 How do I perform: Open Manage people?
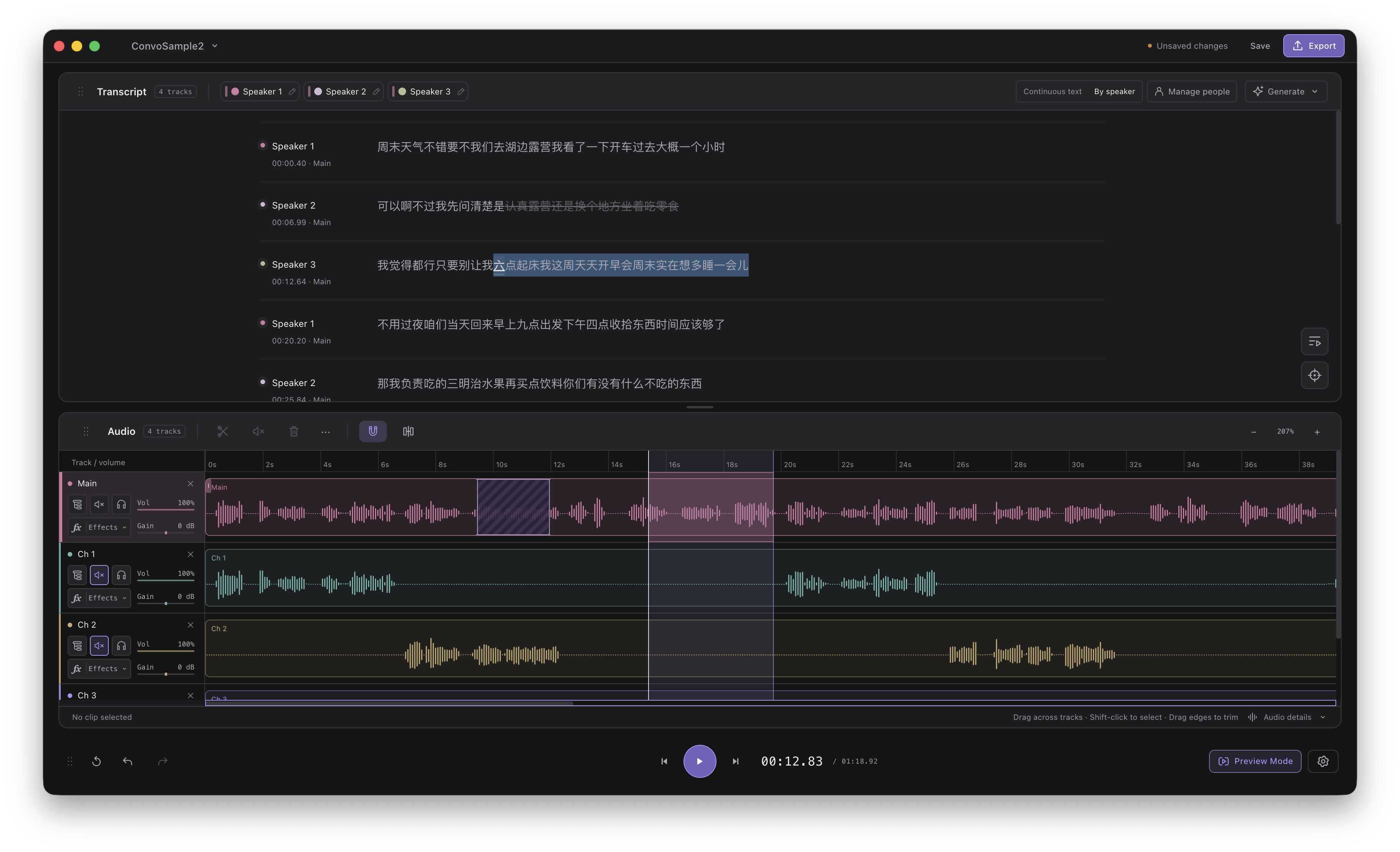pyautogui.click(x=1192, y=91)
